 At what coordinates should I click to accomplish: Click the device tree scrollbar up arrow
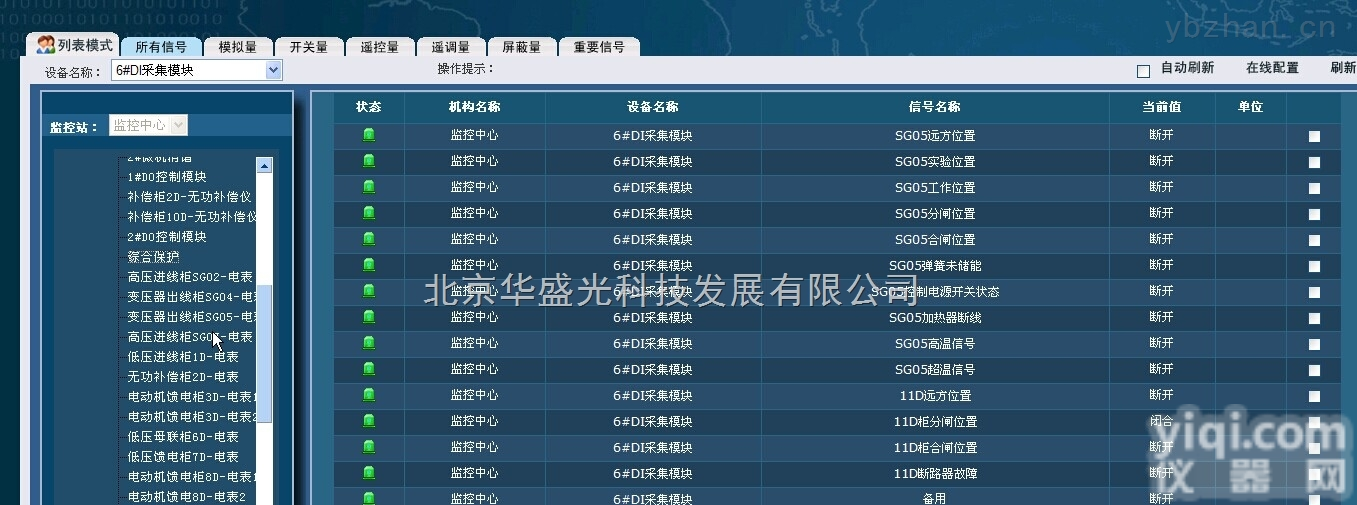click(x=264, y=166)
